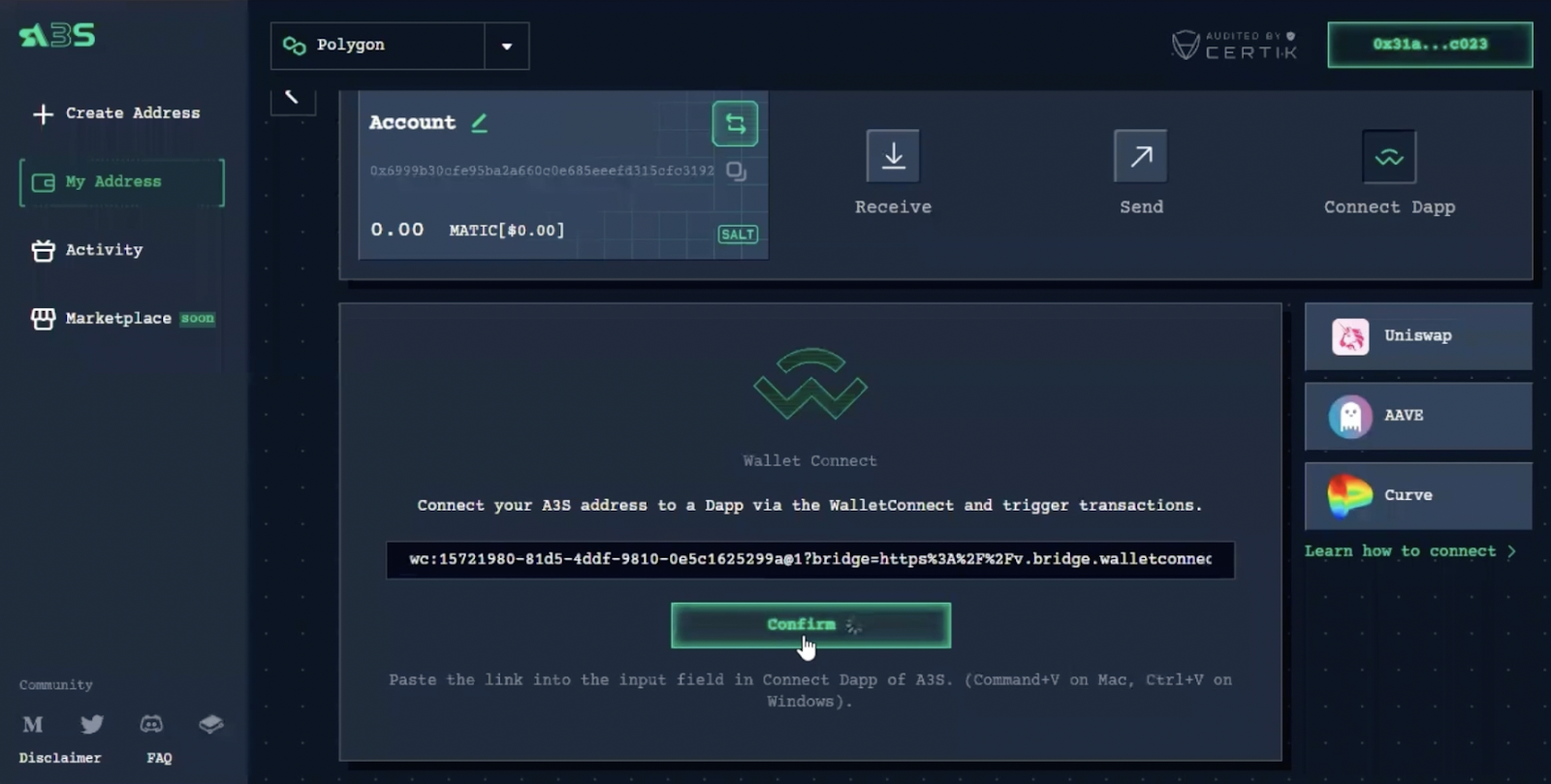Click the soon badge next to Marketplace
Viewport: 1551px width, 784px height.
(198, 318)
